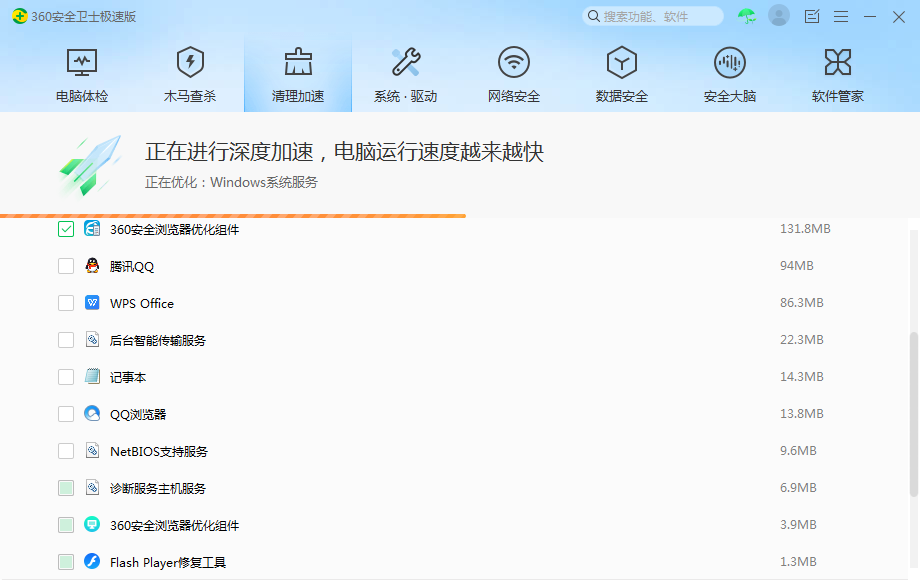This screenshot has width=920, height=580.
Task: Check the 后台智能传输服务 checkbox
Action: [66, 340]
